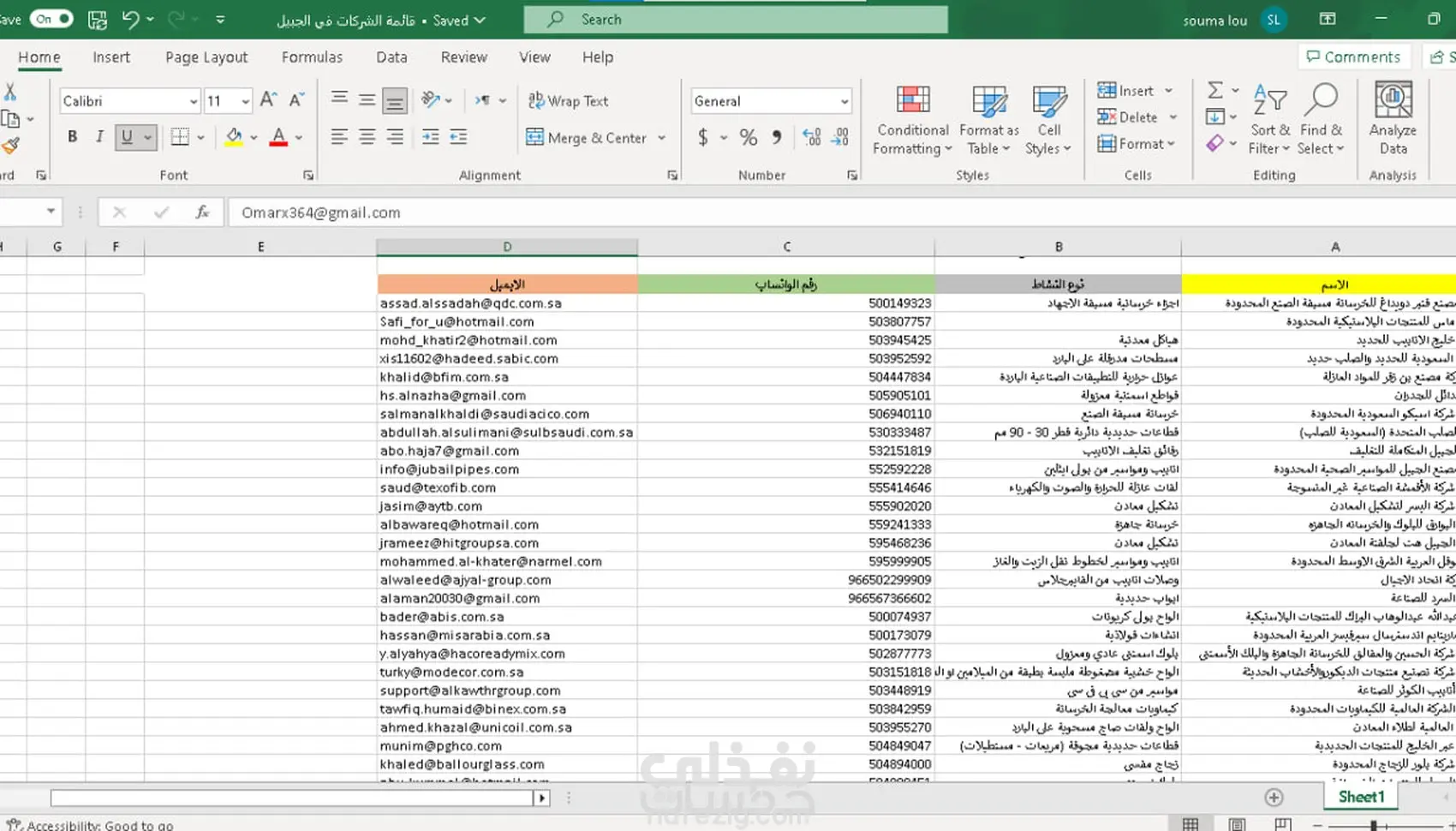The height and width of the screenshot is (831, 1456).
Task: Open Conditional Formatting menu
Action: pos(912,120)
